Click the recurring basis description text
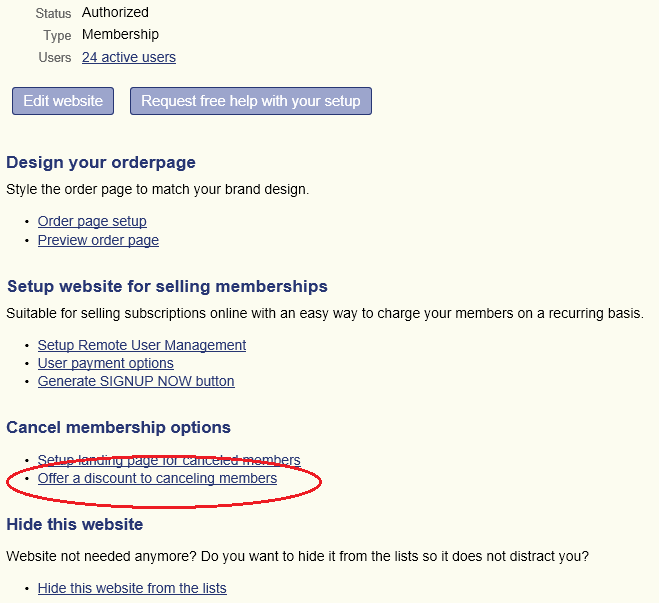The height and width of the screenshot is (603, 659). (325, 313)
